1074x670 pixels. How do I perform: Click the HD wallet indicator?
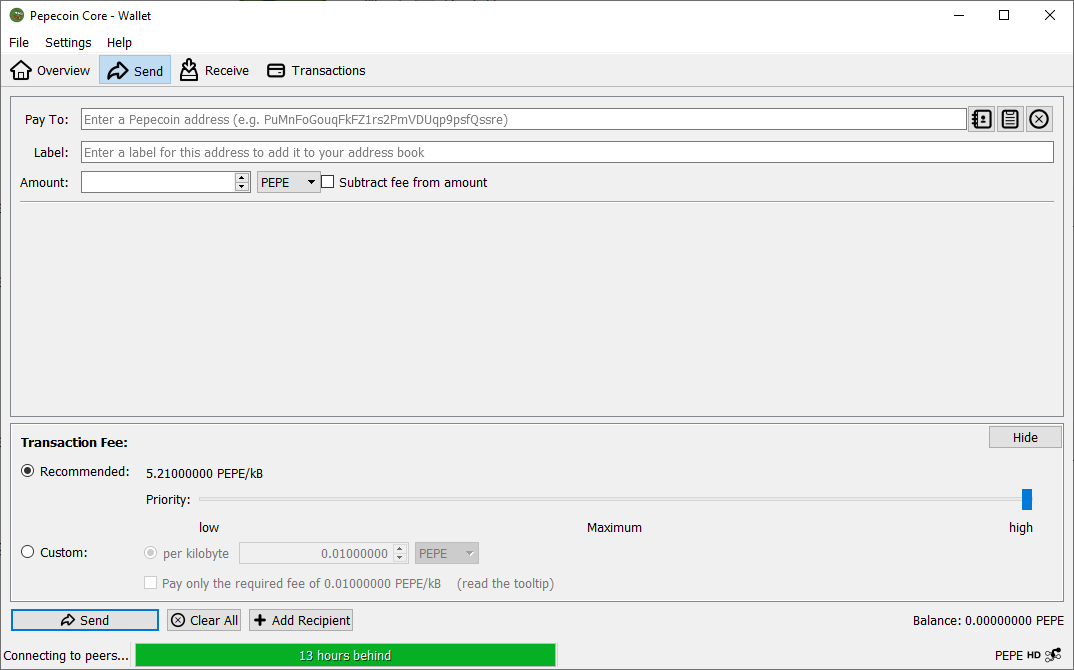[x=1033, y=655]
